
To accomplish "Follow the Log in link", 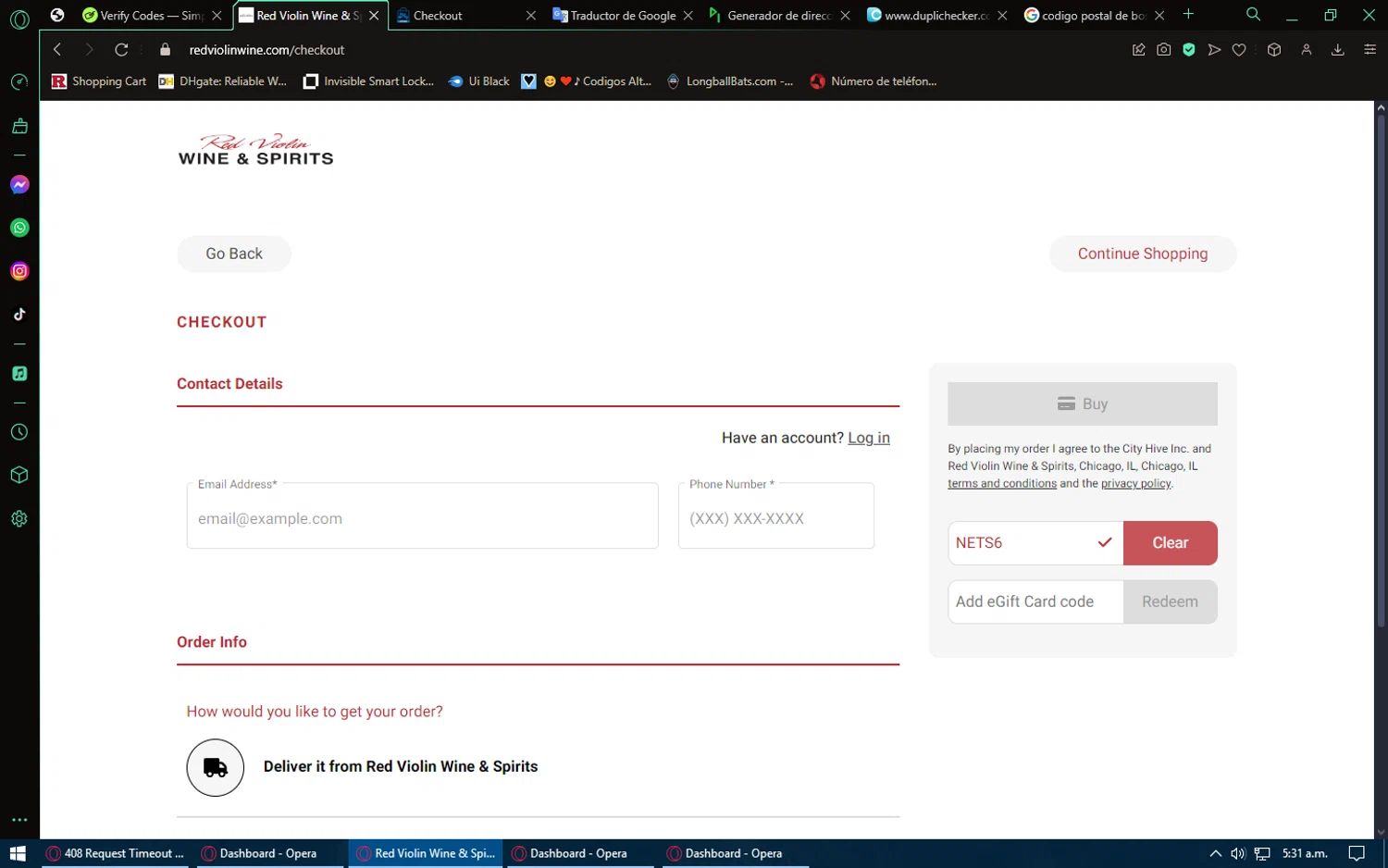I will tap(869, 438).
